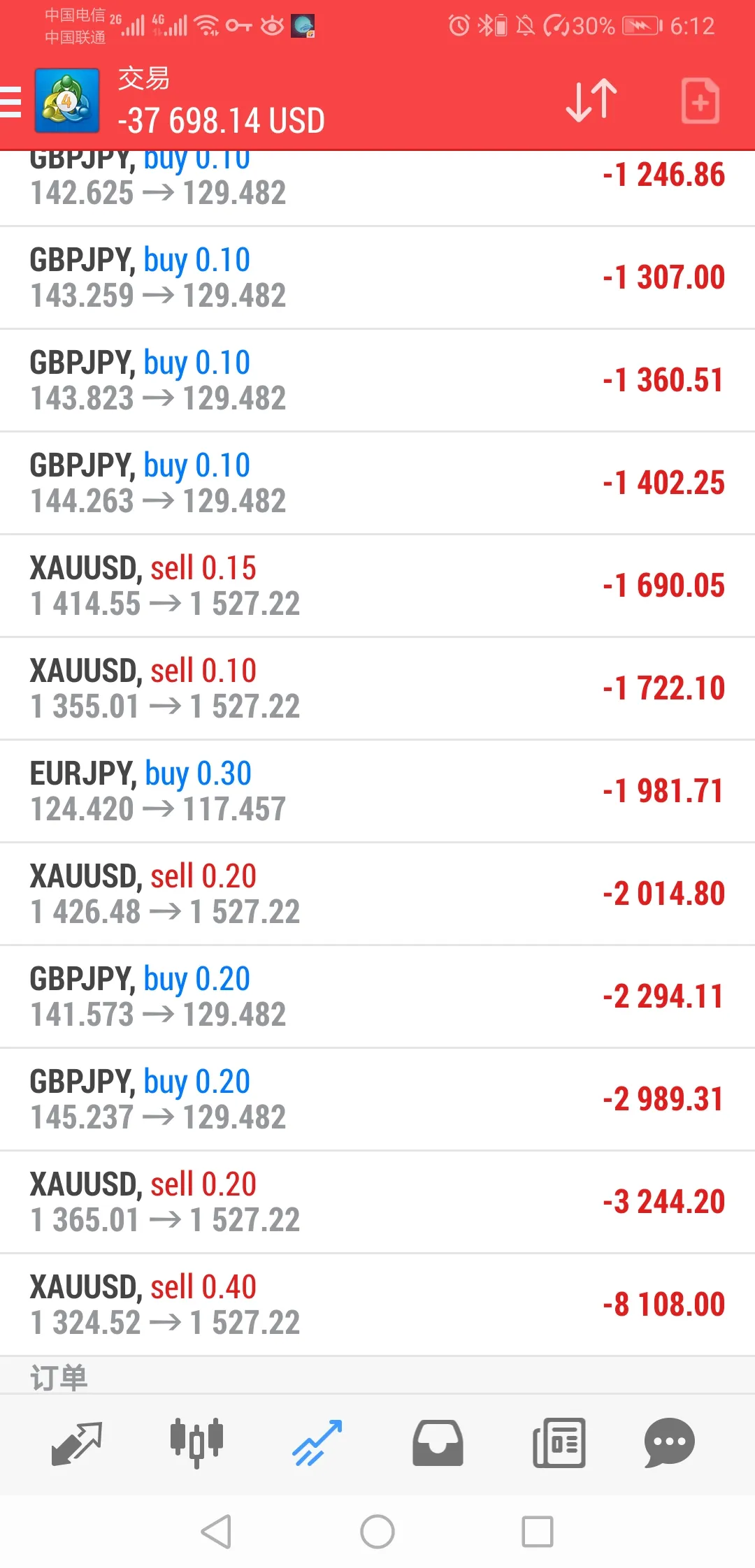The width and height of the screenshot is (755, 1568).
Task: Select EURJPY buy 0.30 position
Action: coord(377,791)
